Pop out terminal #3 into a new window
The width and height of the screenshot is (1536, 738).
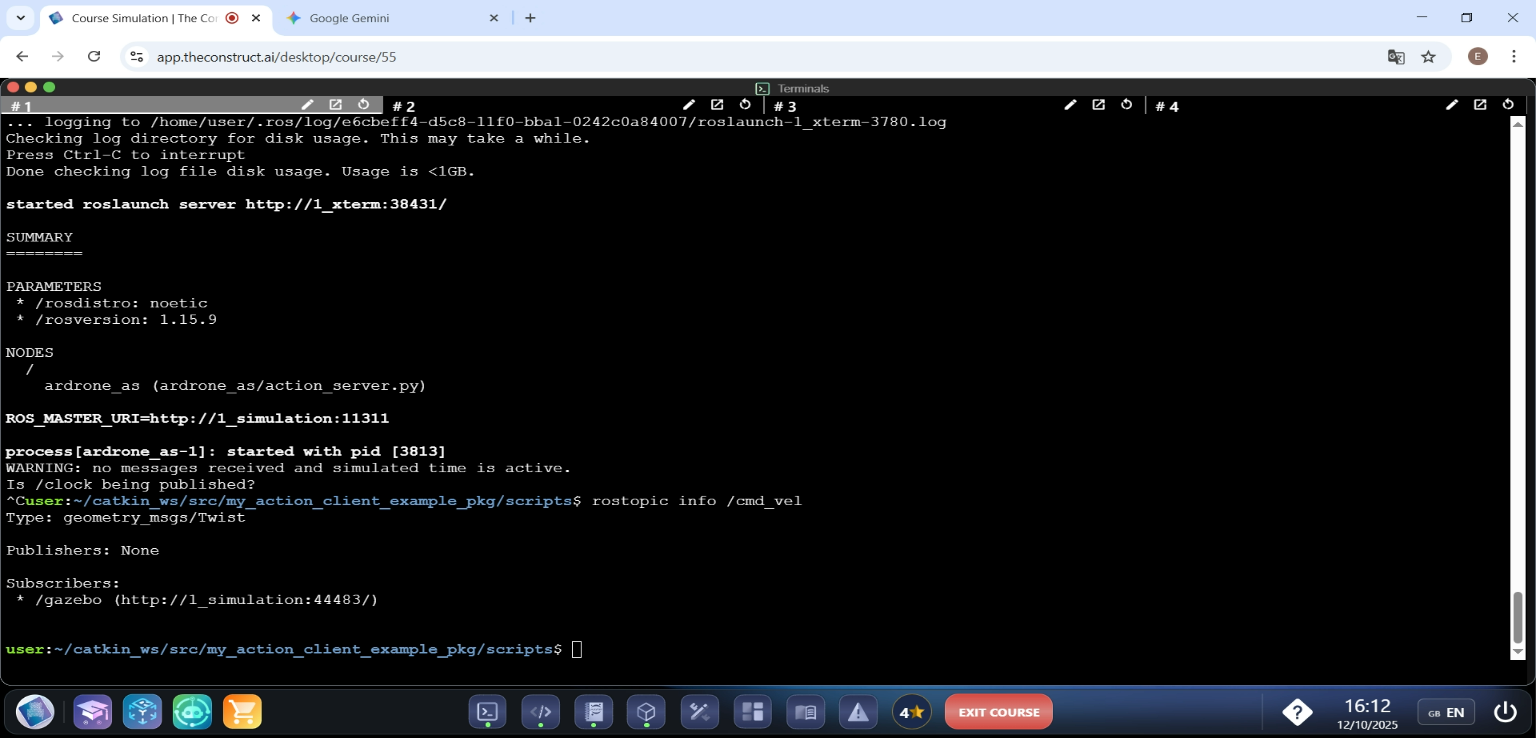[1099, 105]
